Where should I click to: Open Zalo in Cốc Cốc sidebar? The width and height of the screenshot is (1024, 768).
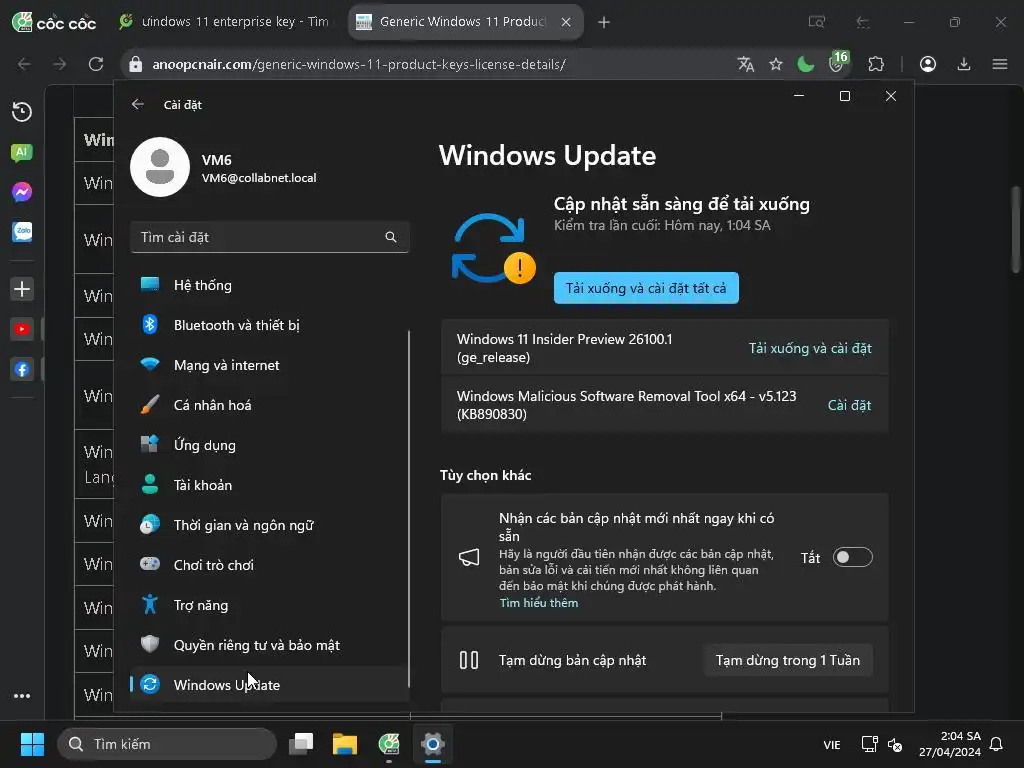(x=22, y=232)
